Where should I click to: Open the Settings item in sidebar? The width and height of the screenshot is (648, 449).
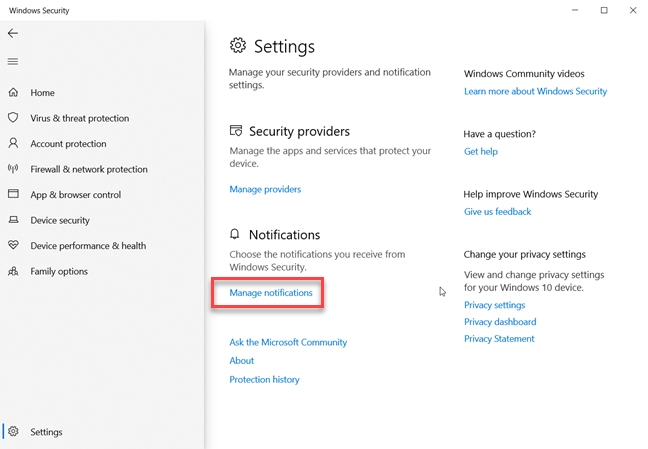46,432
